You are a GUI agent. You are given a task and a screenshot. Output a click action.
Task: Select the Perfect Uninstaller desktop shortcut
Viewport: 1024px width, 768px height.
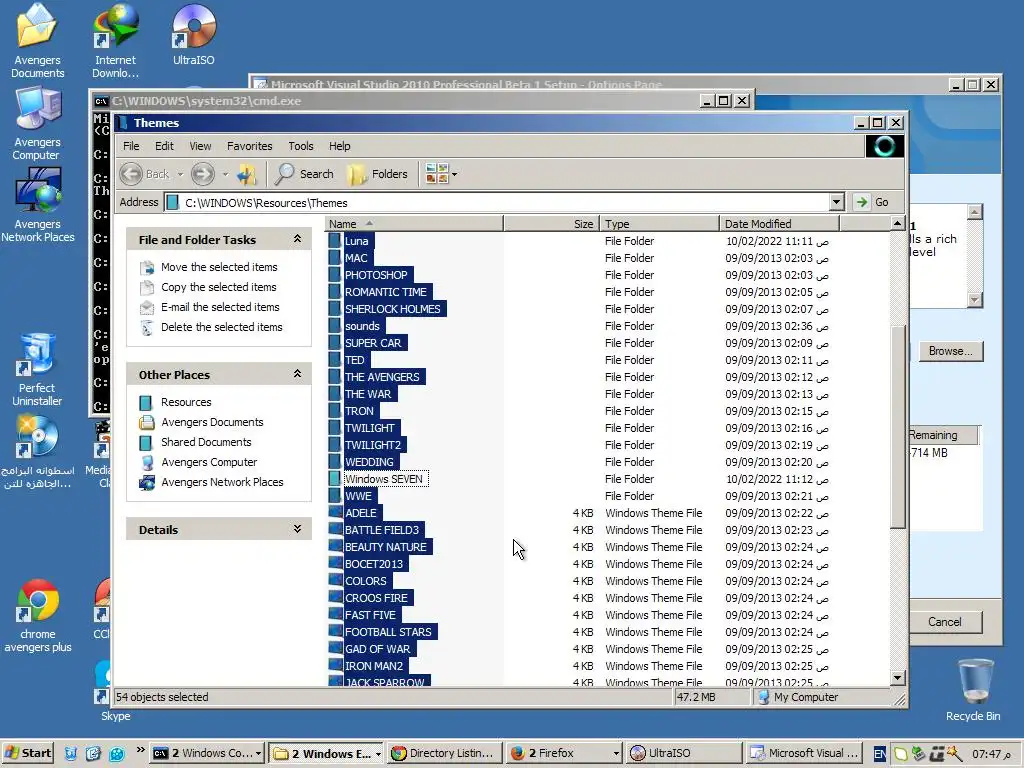(x=37, y=370)
